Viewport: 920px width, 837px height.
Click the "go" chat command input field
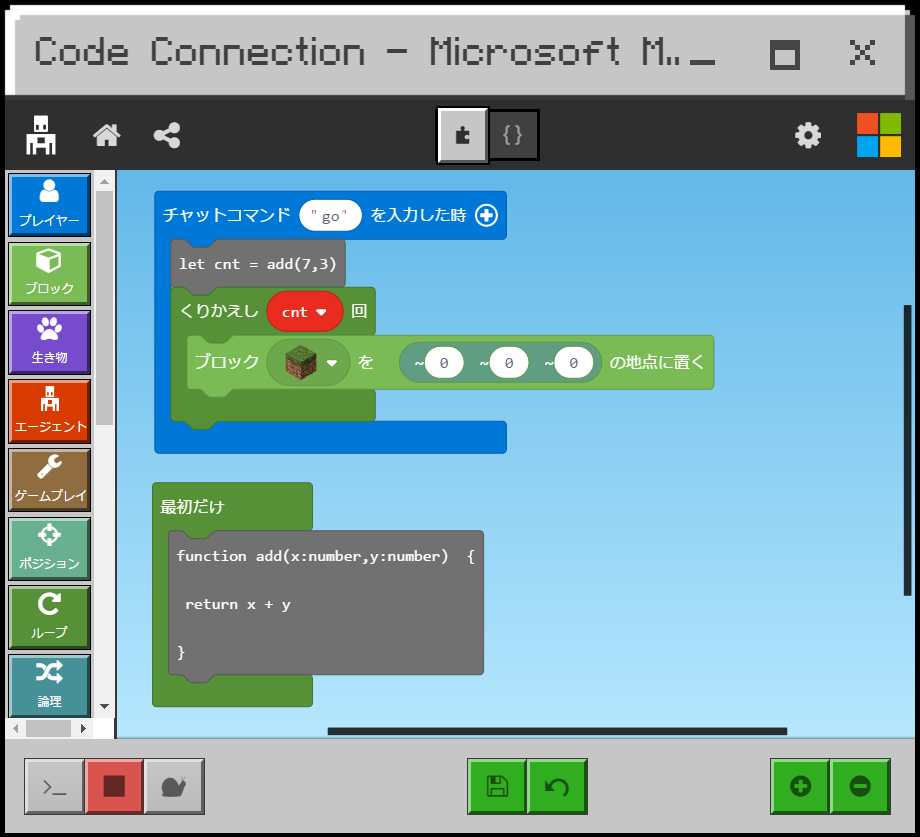click(330, 215)
